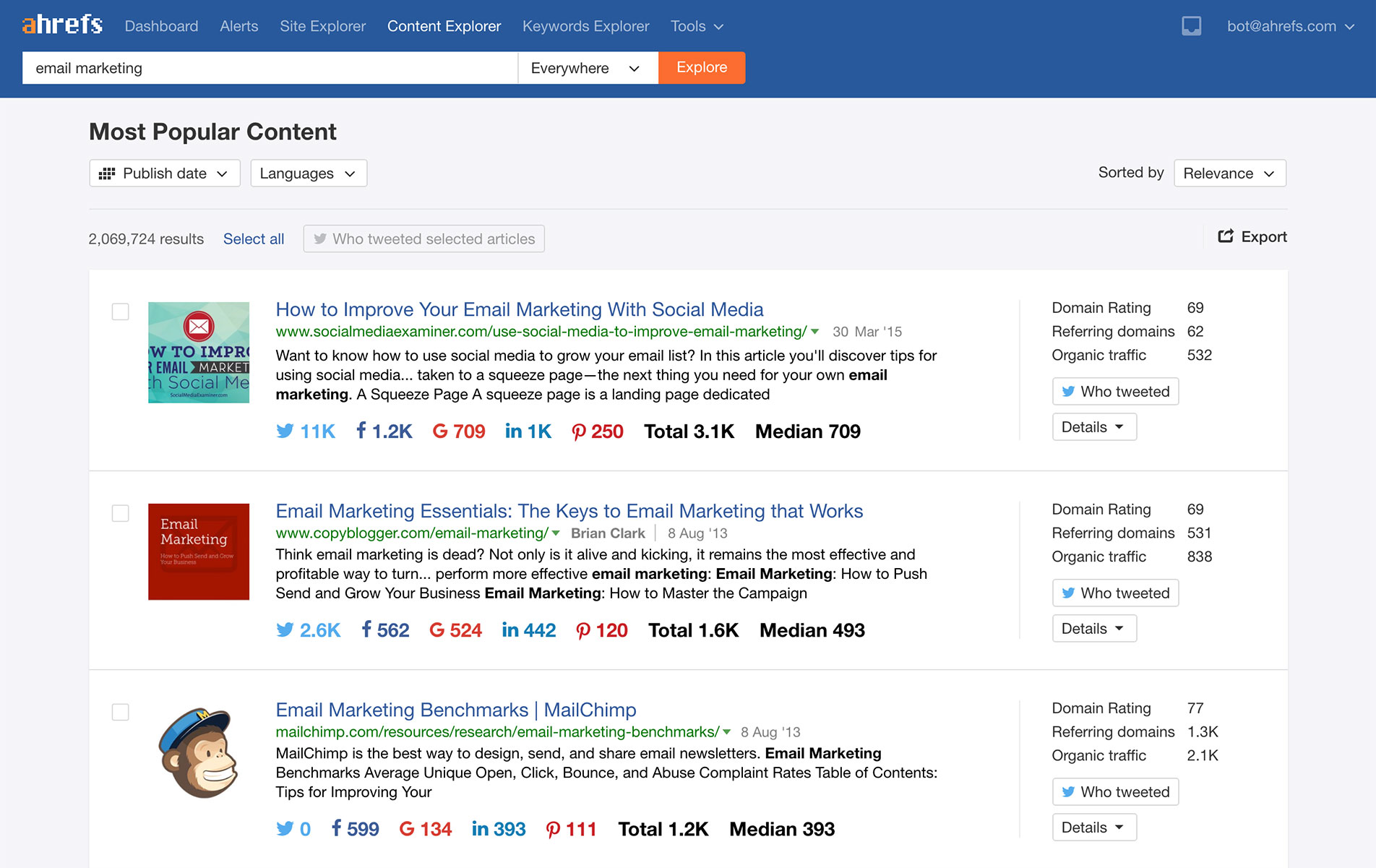The height and width of the screenshot is (868, 1376).
Task: Click Twitter share count 2.6K
Action: tap(308, 630)
